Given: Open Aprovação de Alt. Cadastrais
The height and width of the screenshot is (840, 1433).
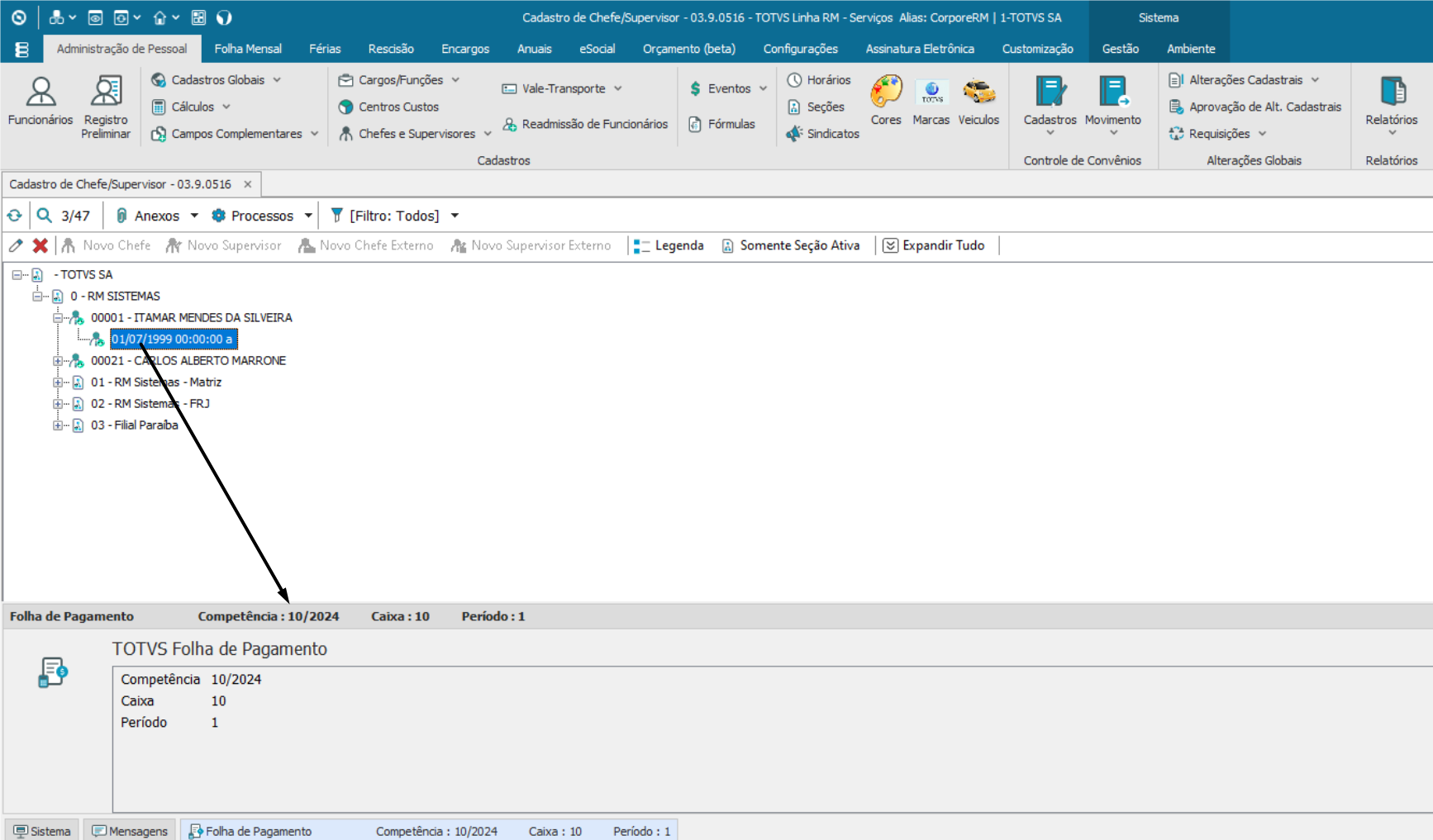Looking at the screenshot, I should click(x=1254, y=107).
